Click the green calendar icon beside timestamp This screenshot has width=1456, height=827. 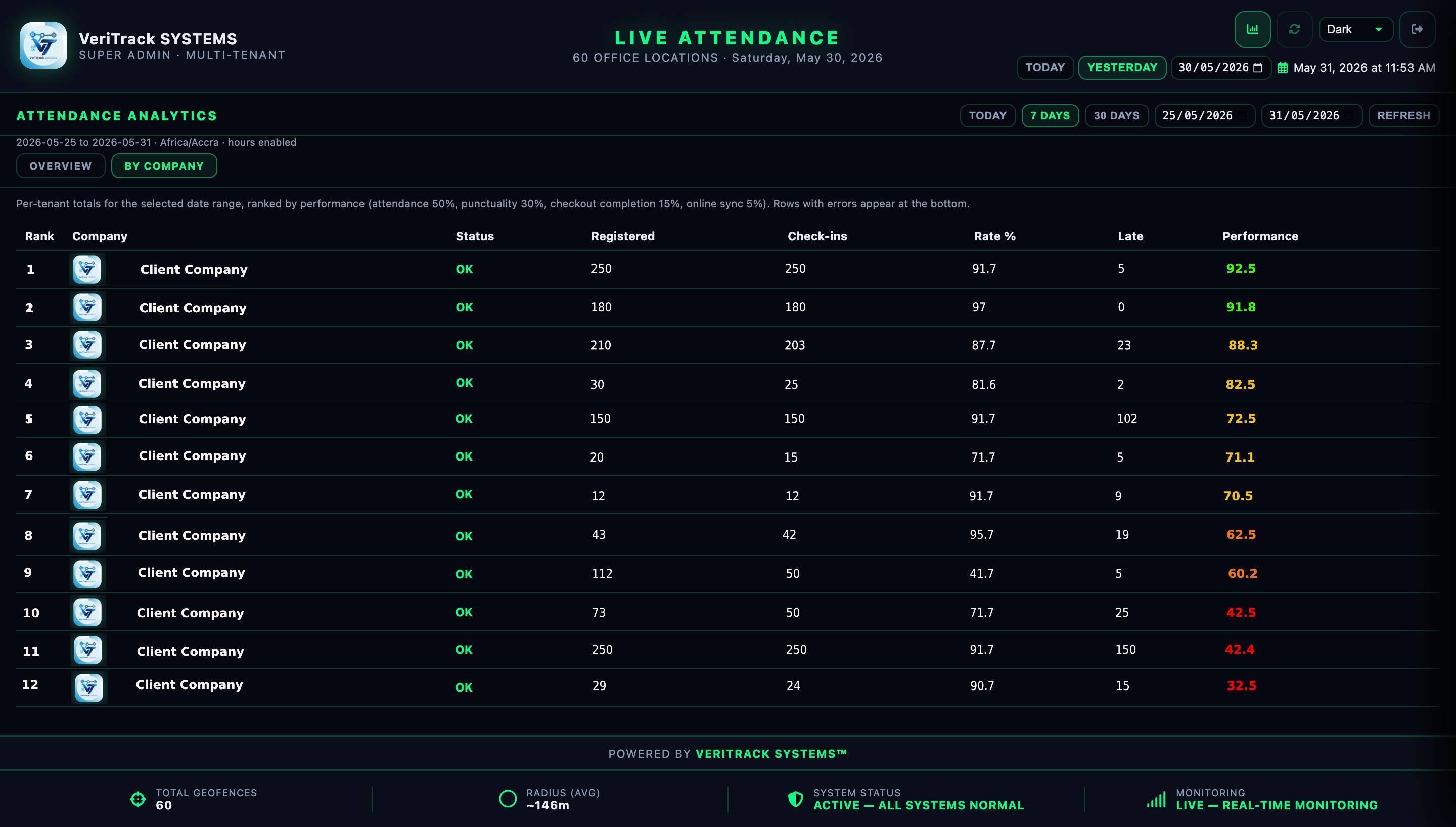coord(1282,68)
